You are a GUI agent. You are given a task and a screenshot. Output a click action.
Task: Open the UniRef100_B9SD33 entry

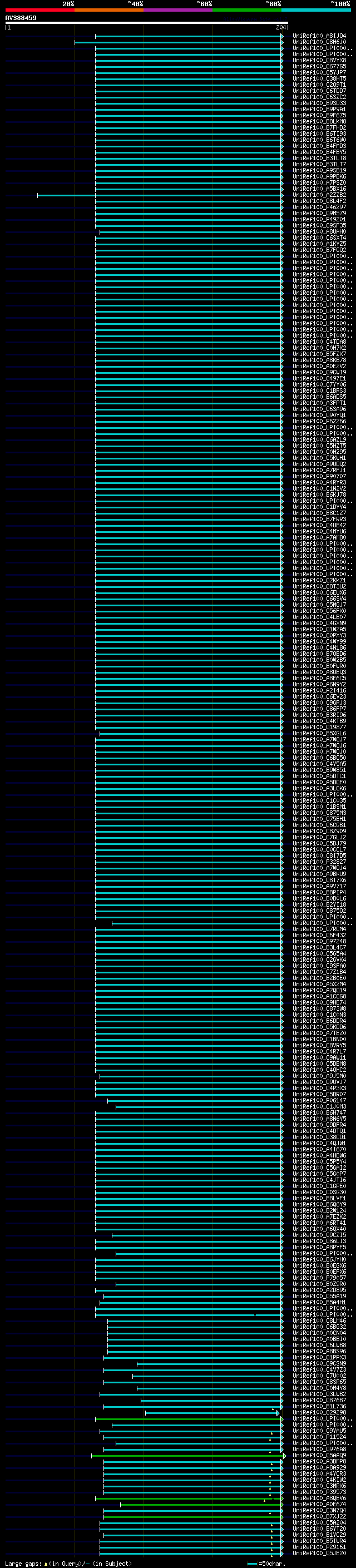pos(319,103)
